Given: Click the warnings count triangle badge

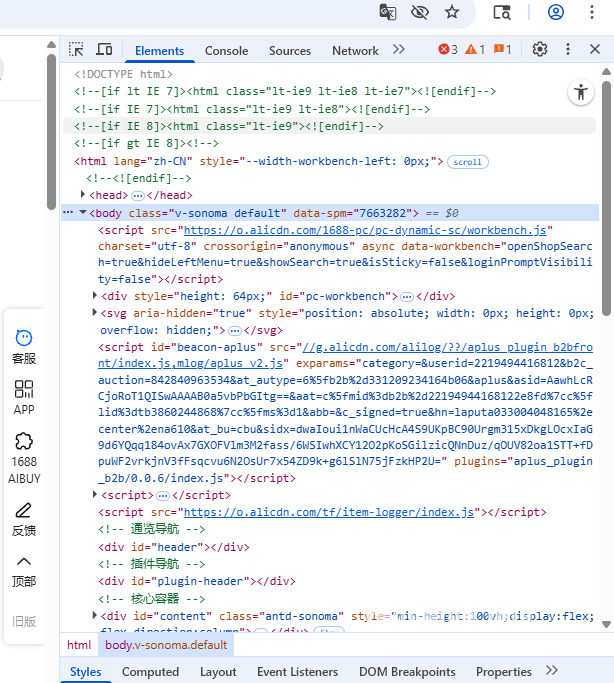Looking at the screenshot, I should click(x=475, y=50).
